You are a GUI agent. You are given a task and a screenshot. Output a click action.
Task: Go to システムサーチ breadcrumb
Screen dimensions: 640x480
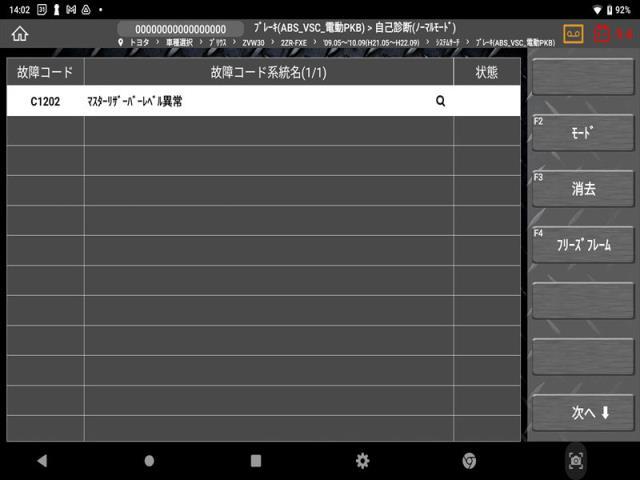pos(447,42)
